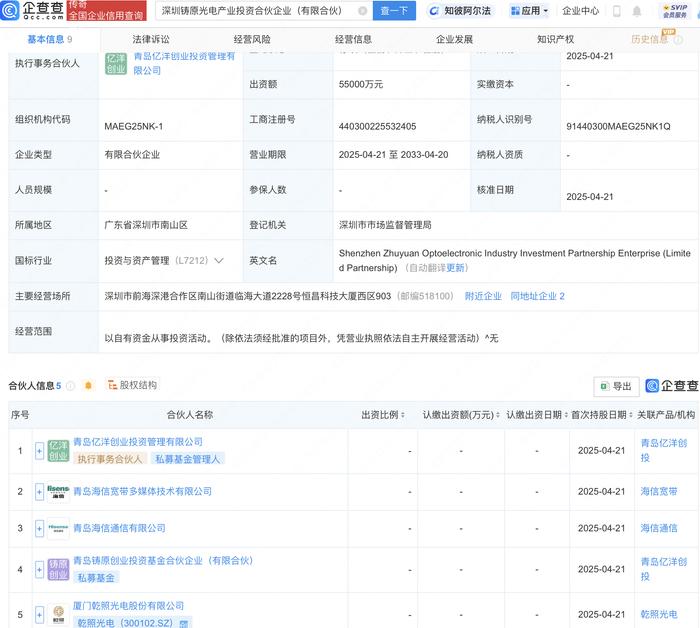Screen dimensions: 700x628
Task: Open 青岛海信宽带多媒体技术有限公司
Action: (x=142, y=491)
